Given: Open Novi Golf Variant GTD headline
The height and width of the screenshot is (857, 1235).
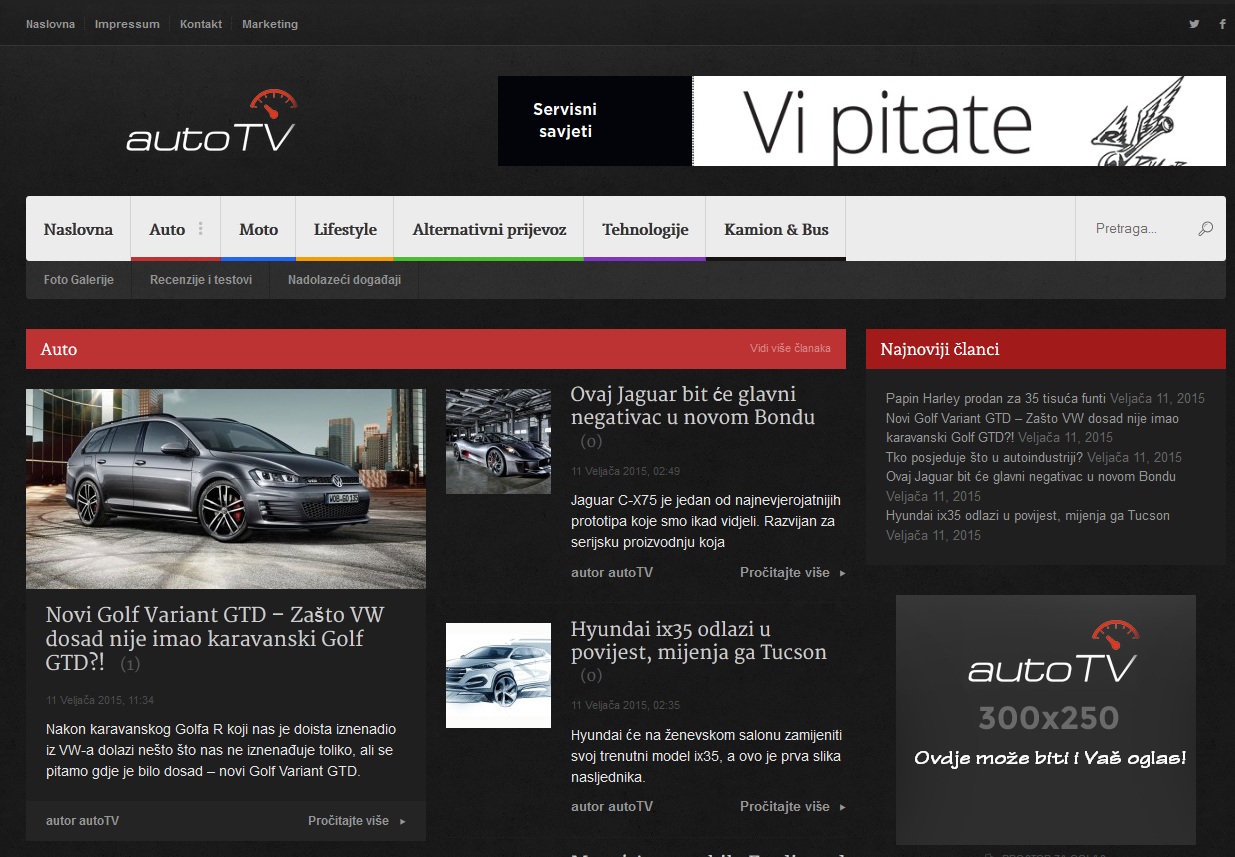Looking at the screenshot, I should (215, 638).
